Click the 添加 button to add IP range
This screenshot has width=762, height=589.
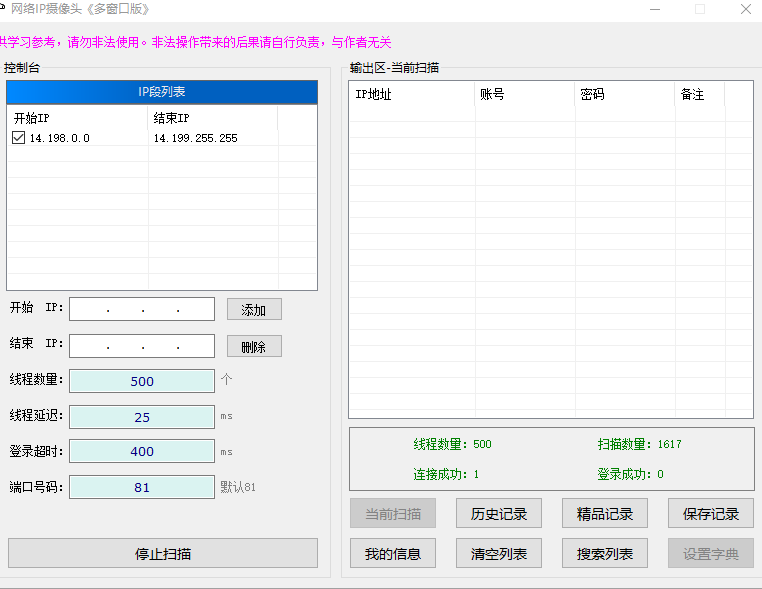pos(254,310)
